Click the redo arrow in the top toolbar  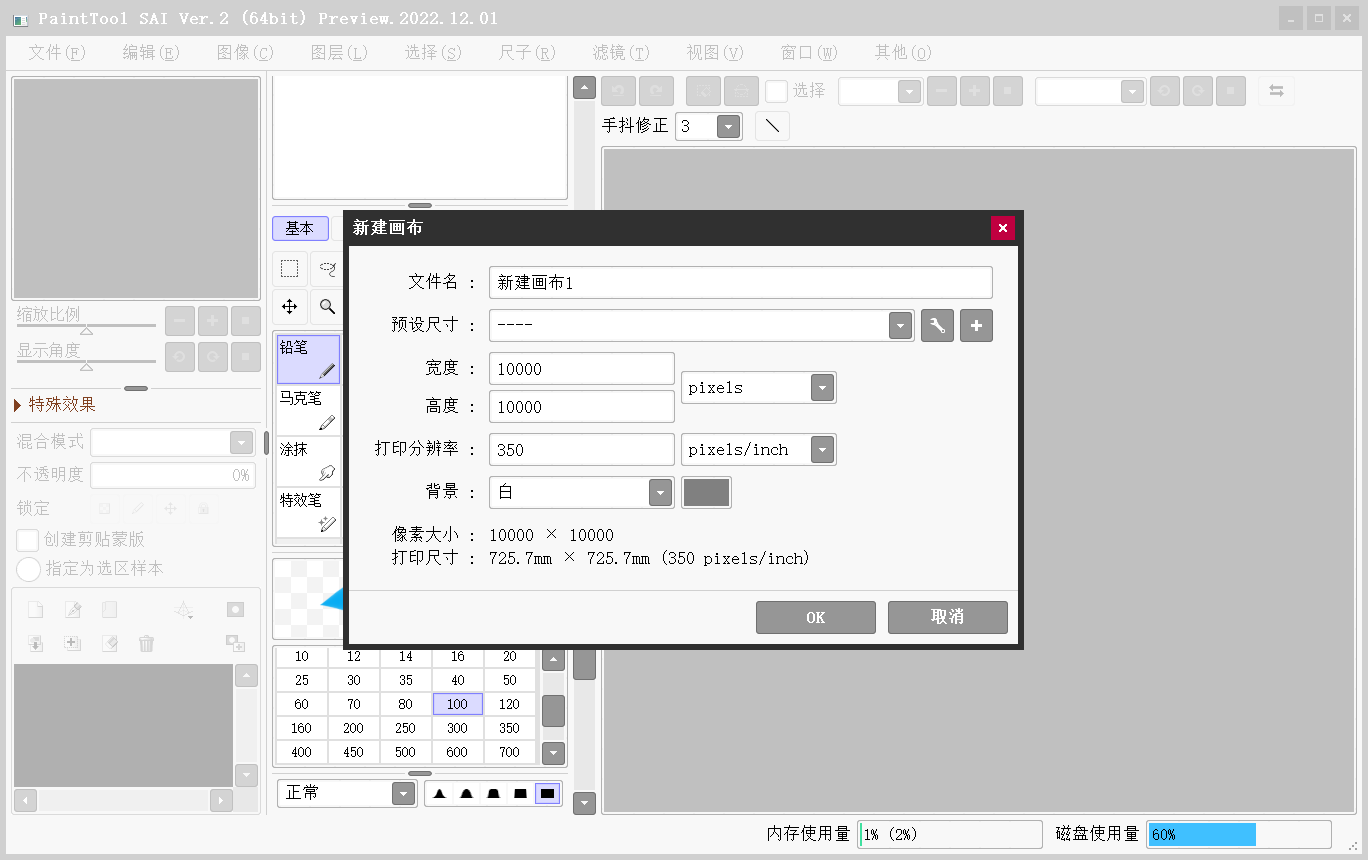point(656,91)
